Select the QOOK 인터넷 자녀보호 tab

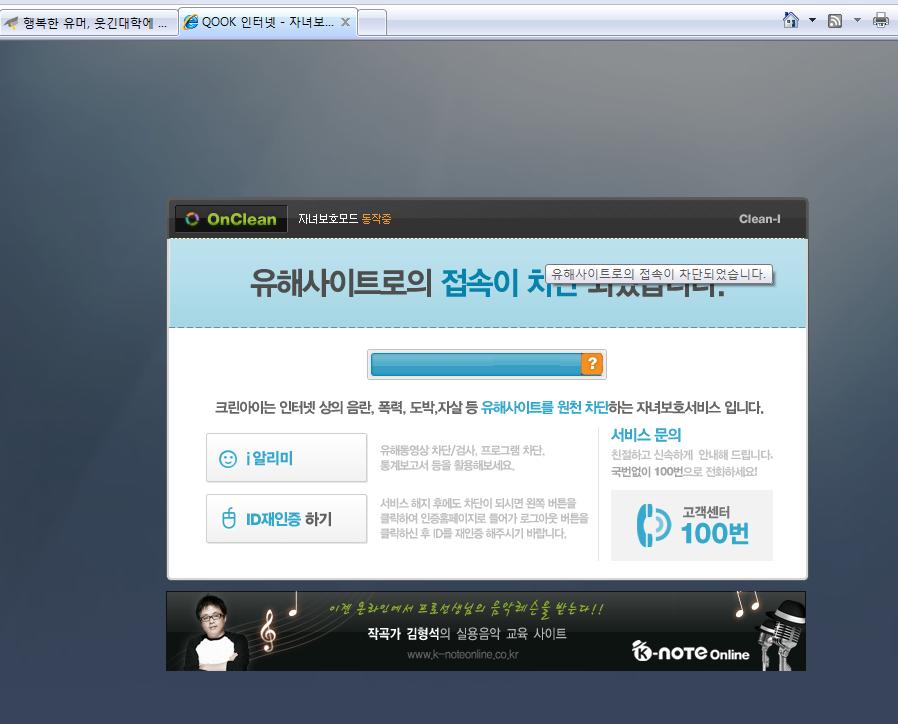260,20
